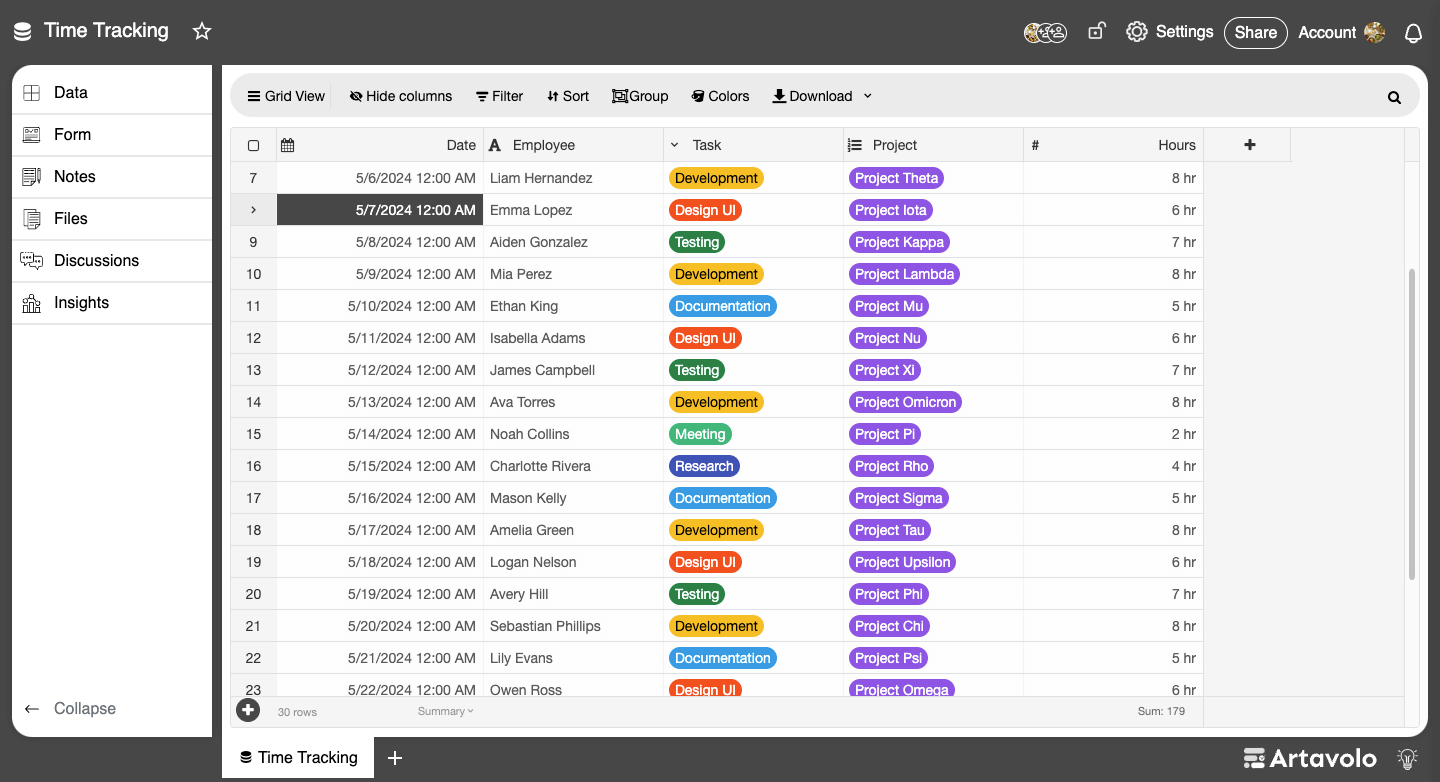Click the Date column header
This screenshot has width=1440, height=782.
point(380,145)
